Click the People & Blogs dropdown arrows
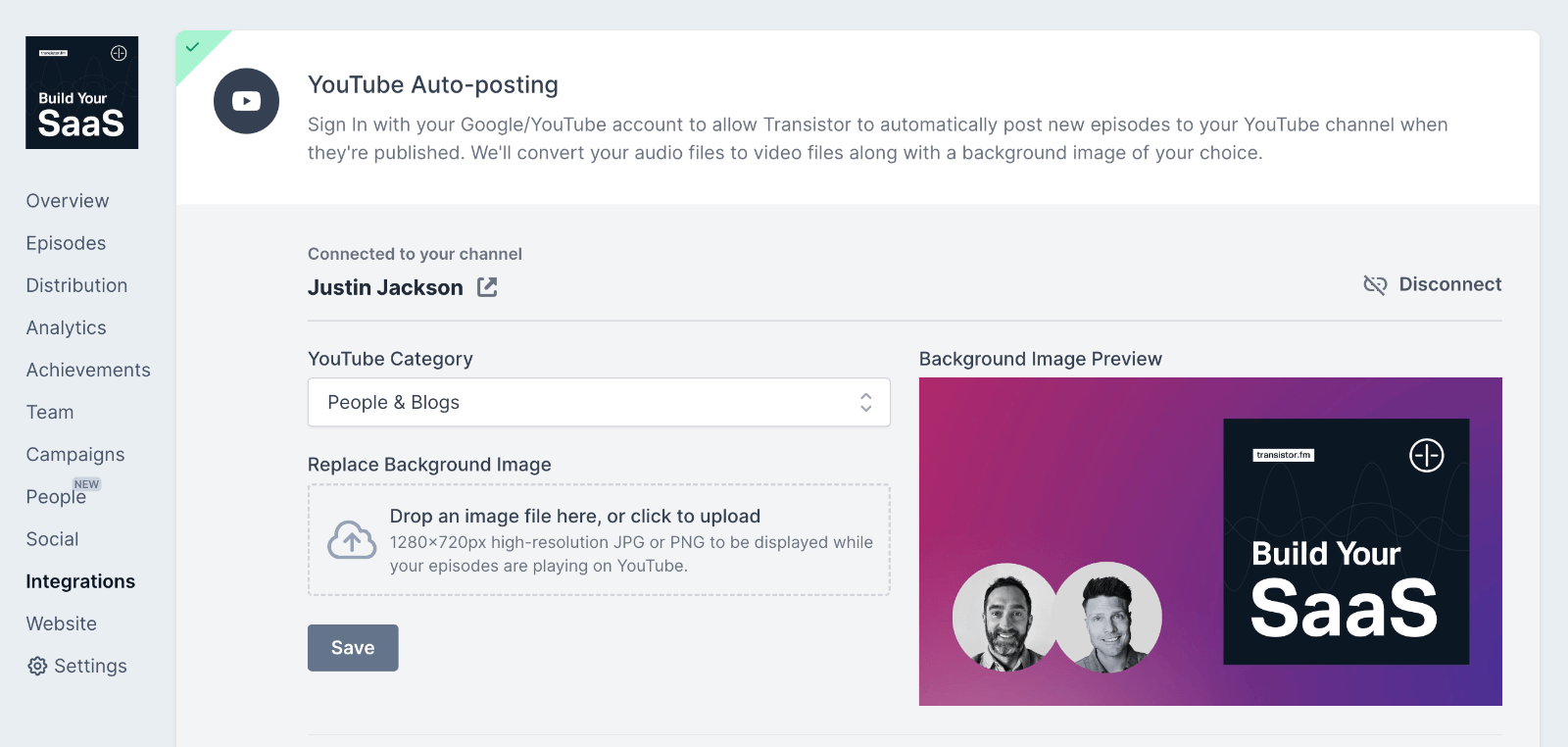 [x=865, y=402]
